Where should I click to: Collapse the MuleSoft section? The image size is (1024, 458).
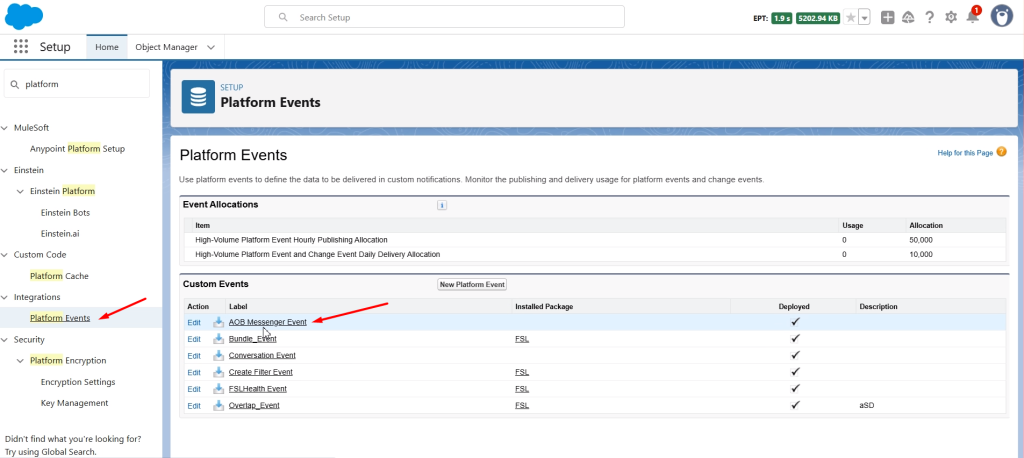coord(5,128)
